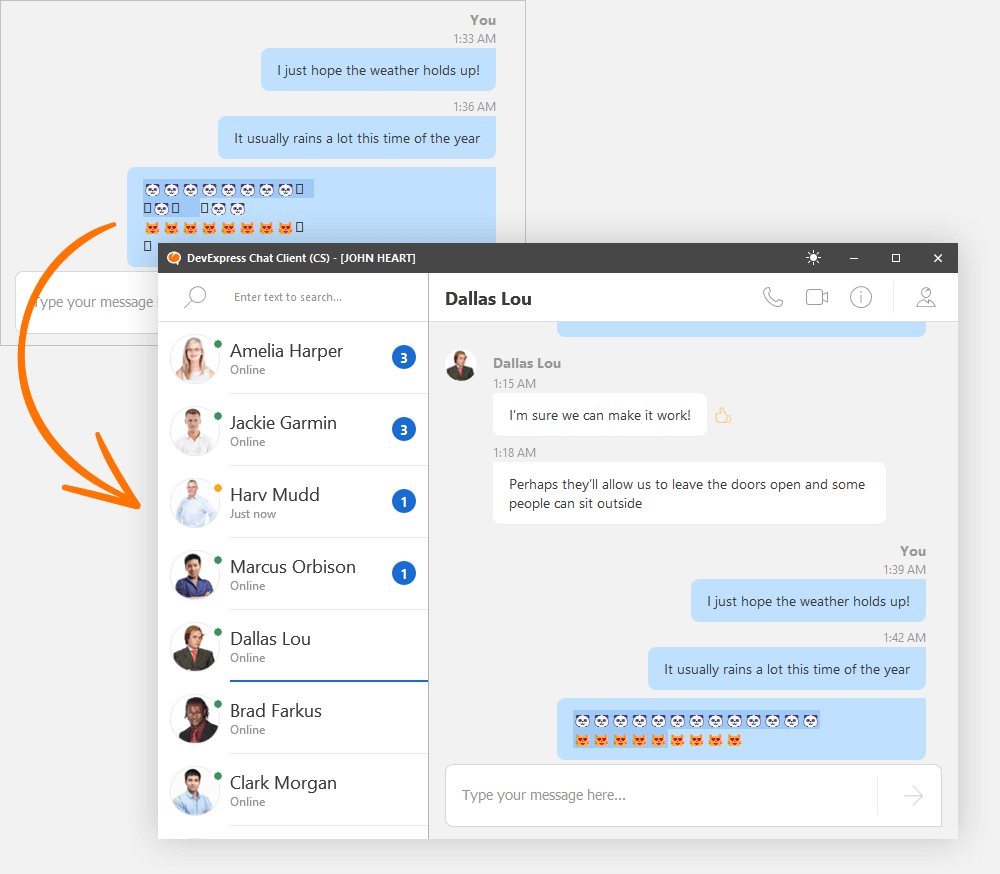Open chat with Marcus Orbison
This screenshot has height=874, width=1000.
click(x=292, y=574)
